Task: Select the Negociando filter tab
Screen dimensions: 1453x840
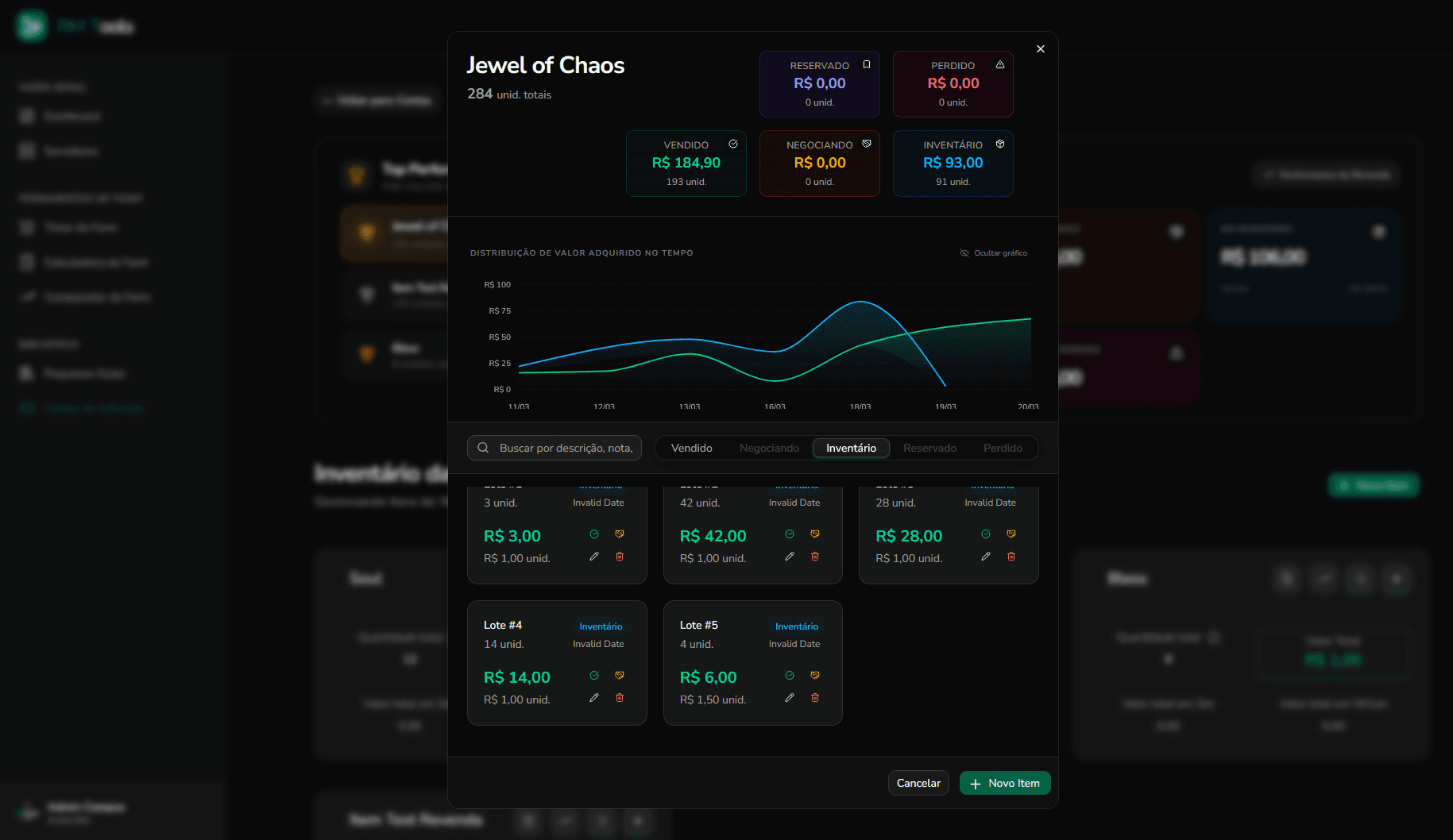Action: pyautogui.click(x=769, y=449)
